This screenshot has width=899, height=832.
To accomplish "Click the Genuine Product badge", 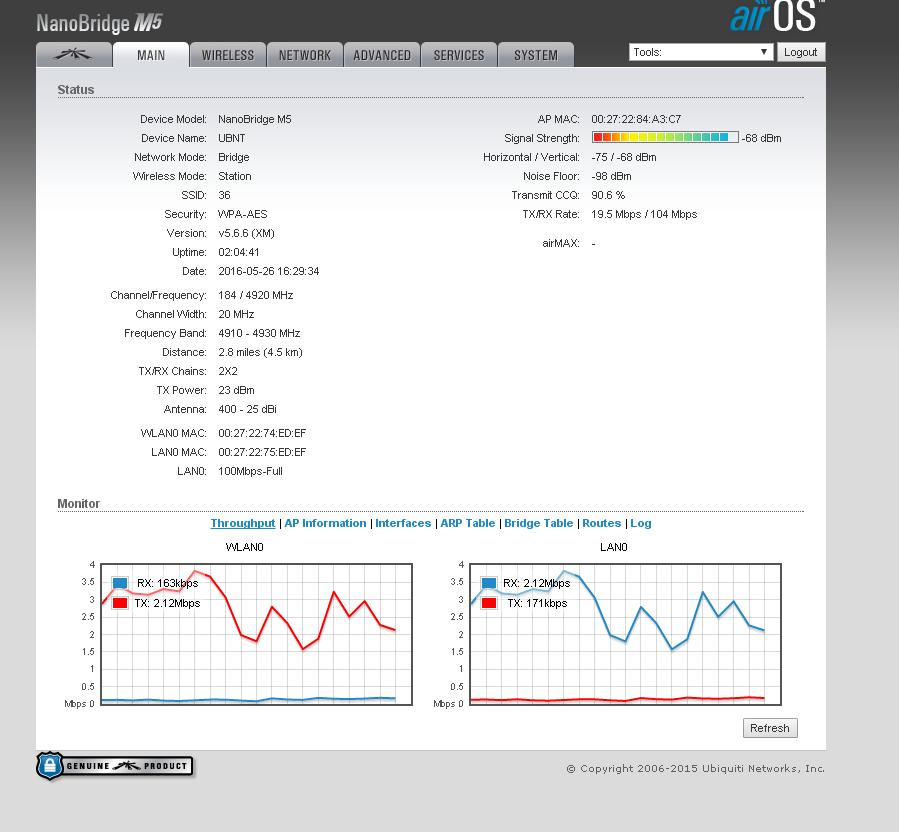I will pyautogui.click(x=115, y=766).
